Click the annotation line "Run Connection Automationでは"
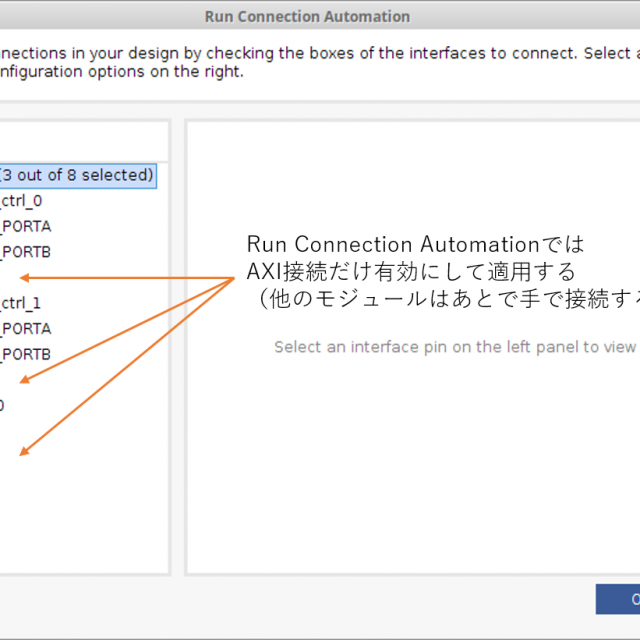This screenshot has height=640, width=640. tap(415, 245)
